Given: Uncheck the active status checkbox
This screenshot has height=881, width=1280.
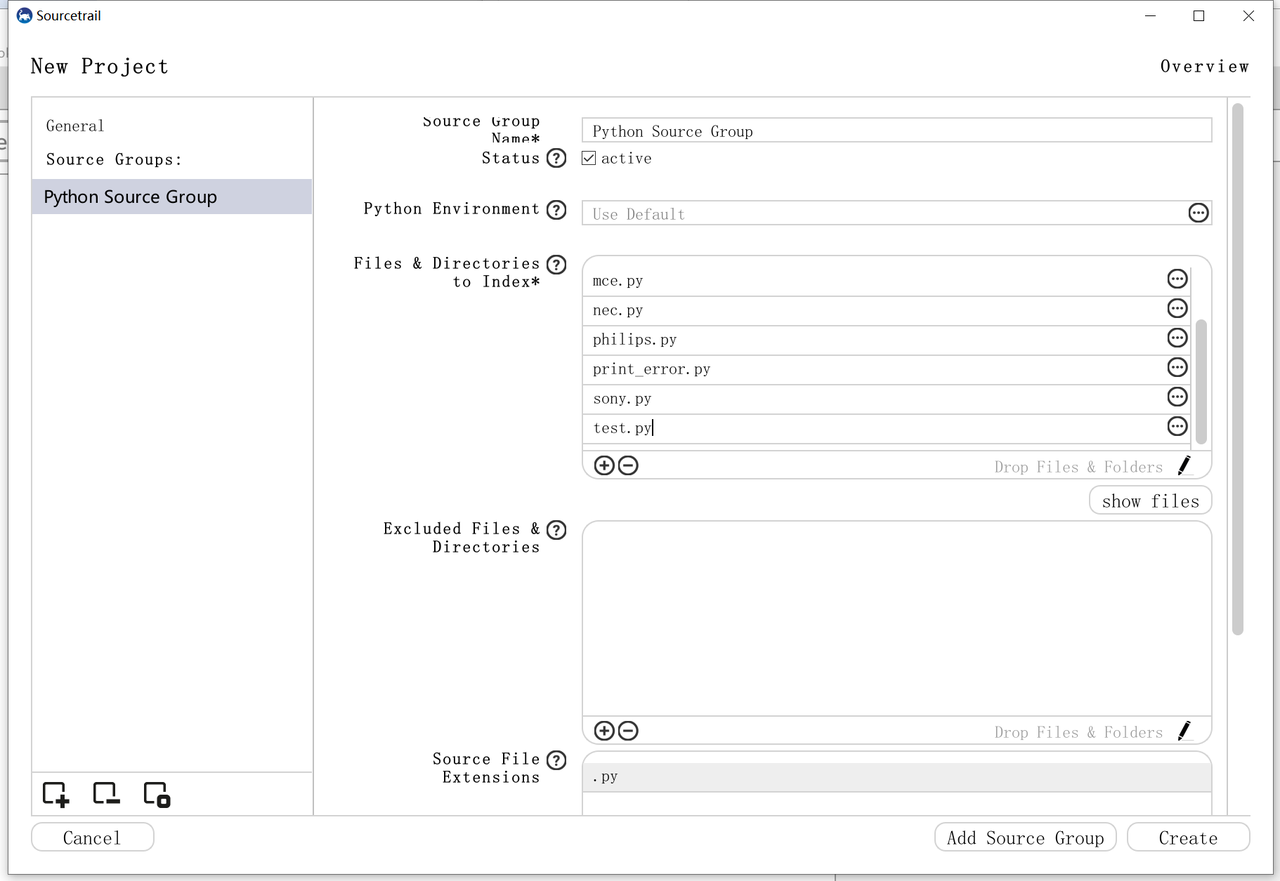Looking at the screenshot, I should point(589,158).
